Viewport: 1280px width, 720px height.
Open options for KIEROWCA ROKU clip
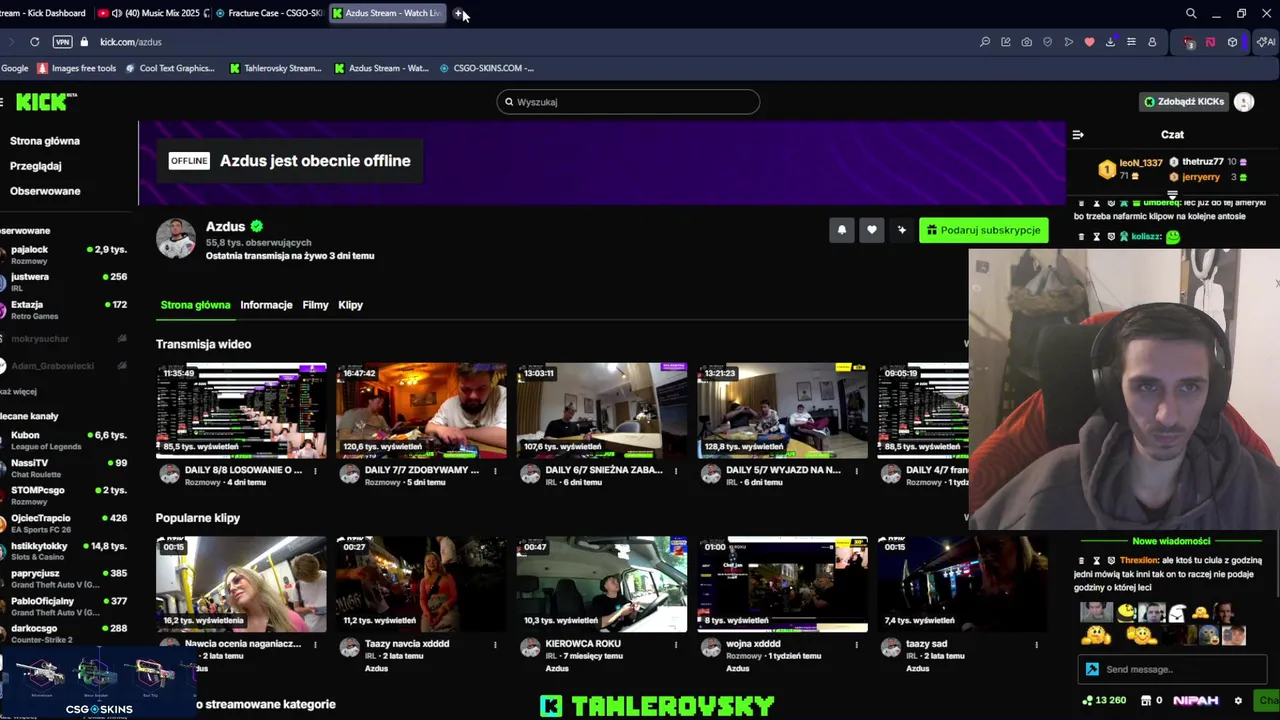(676, 645)
